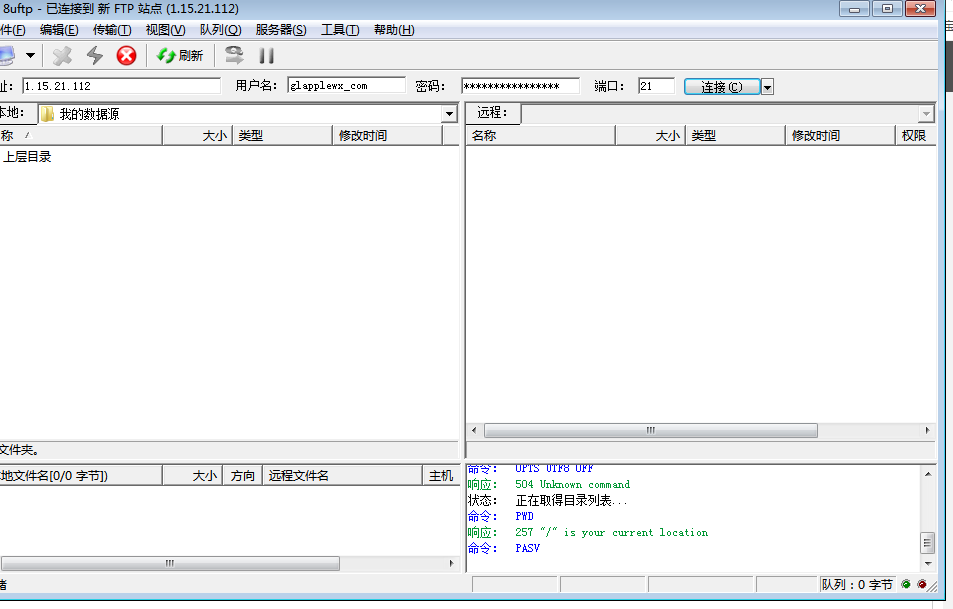
Task: Sort remote files by 修改时间 column
Action: 841,136
